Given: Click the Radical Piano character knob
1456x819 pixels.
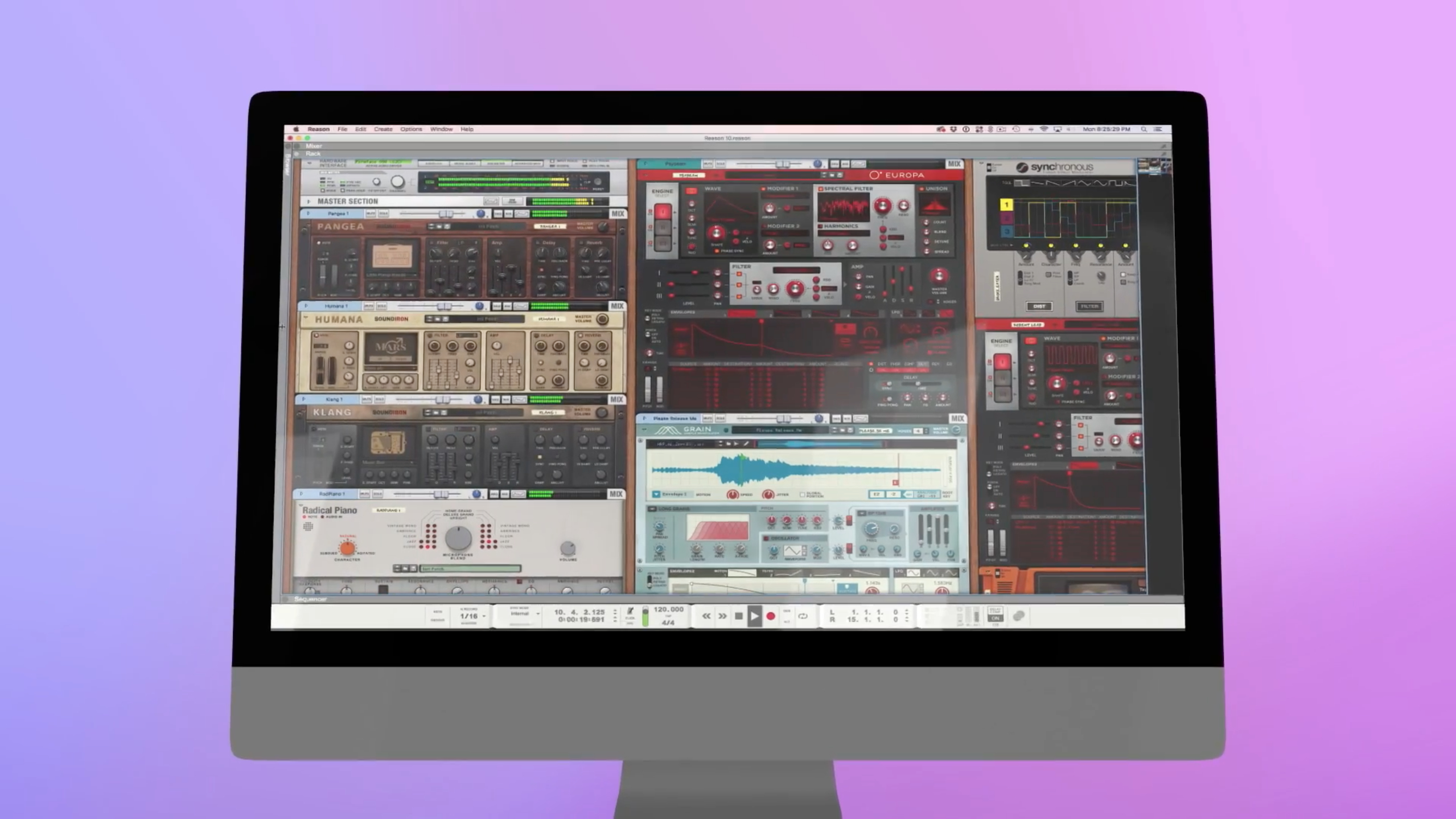Looking at the screenshot, I should (x=347, y=548).
